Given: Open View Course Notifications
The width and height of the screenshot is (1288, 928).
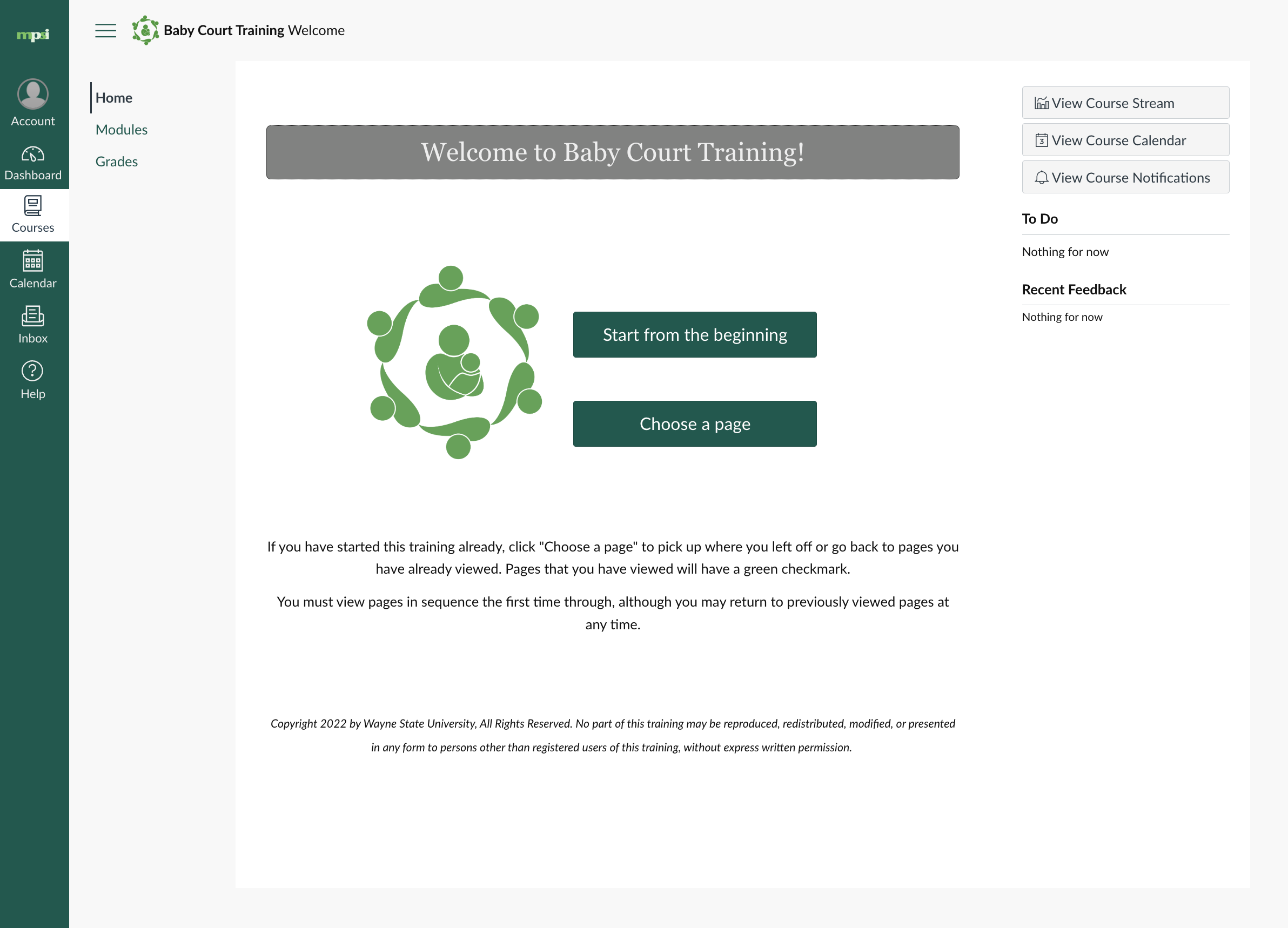Looking at the screenshot, I should tap(1125, 177).
